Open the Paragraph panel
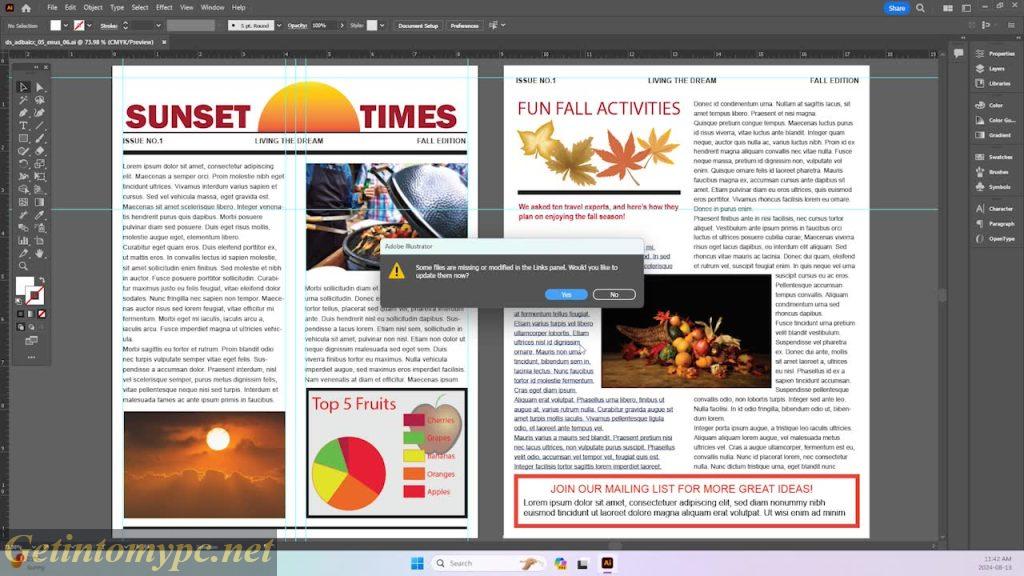 pos(995,223)
